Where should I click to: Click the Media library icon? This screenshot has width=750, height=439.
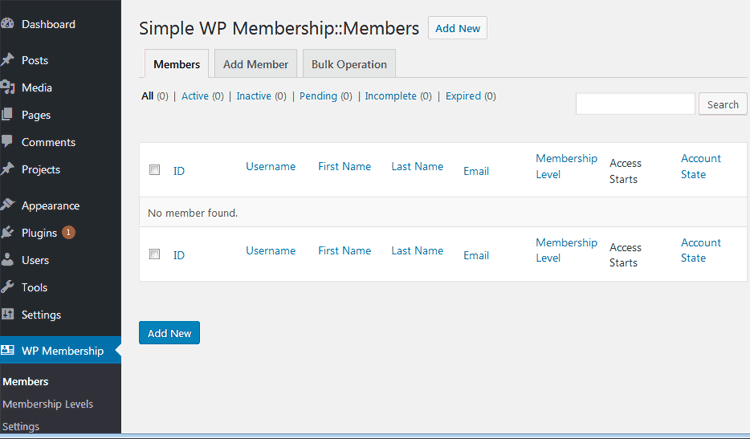[7, 87]
